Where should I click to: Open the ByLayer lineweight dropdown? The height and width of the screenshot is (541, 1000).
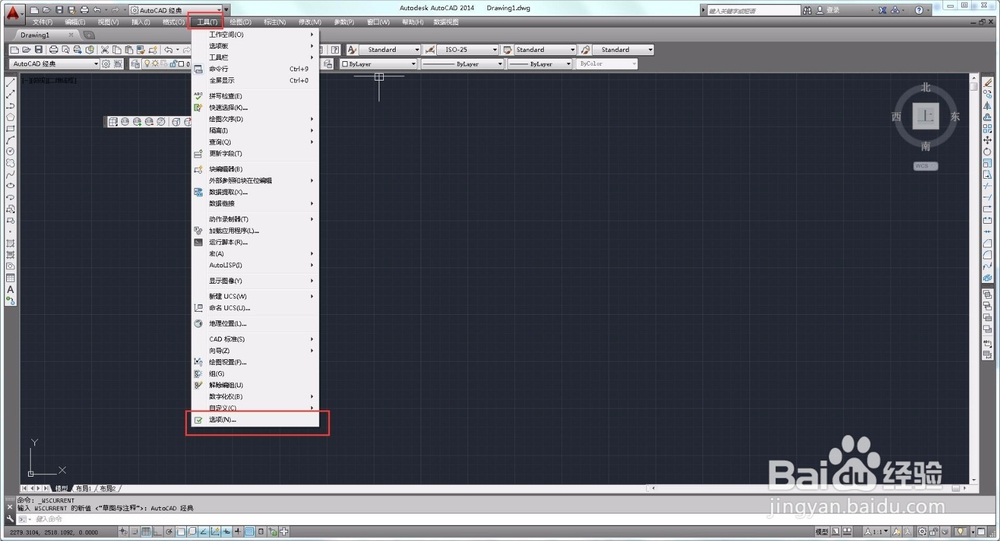540,64
